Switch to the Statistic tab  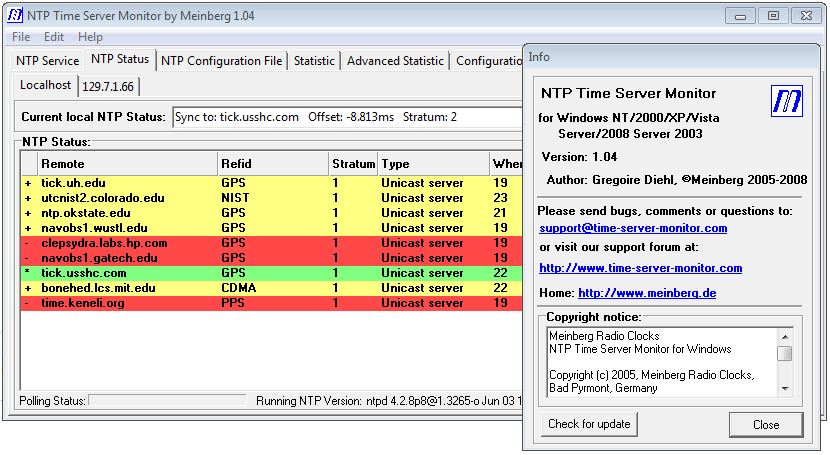(314, 61)
